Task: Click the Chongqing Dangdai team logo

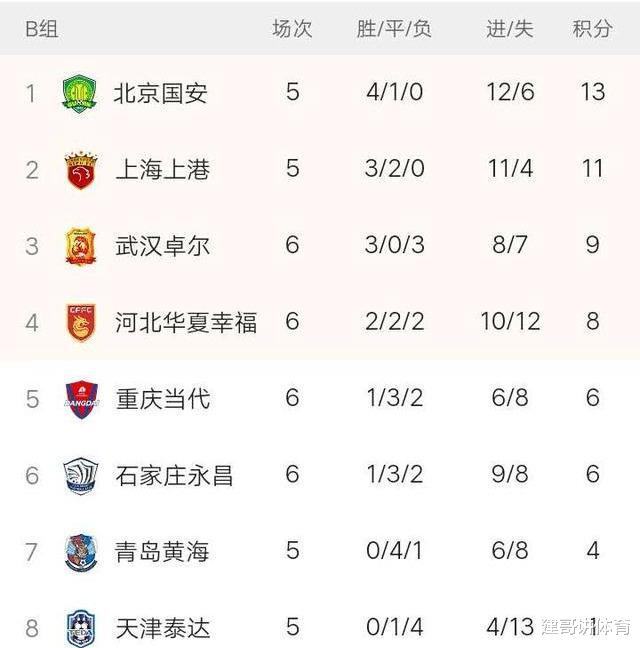Action: (80, 399)
